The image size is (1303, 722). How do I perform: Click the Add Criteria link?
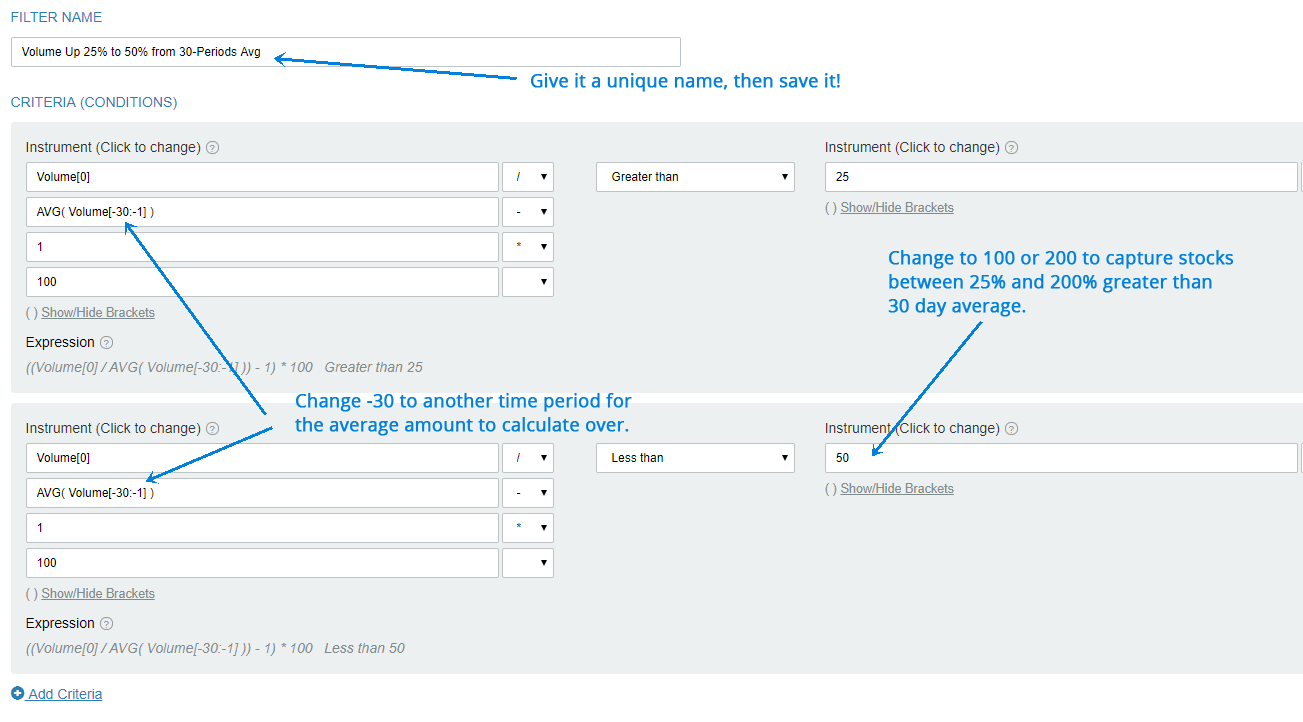pos(65,694)
